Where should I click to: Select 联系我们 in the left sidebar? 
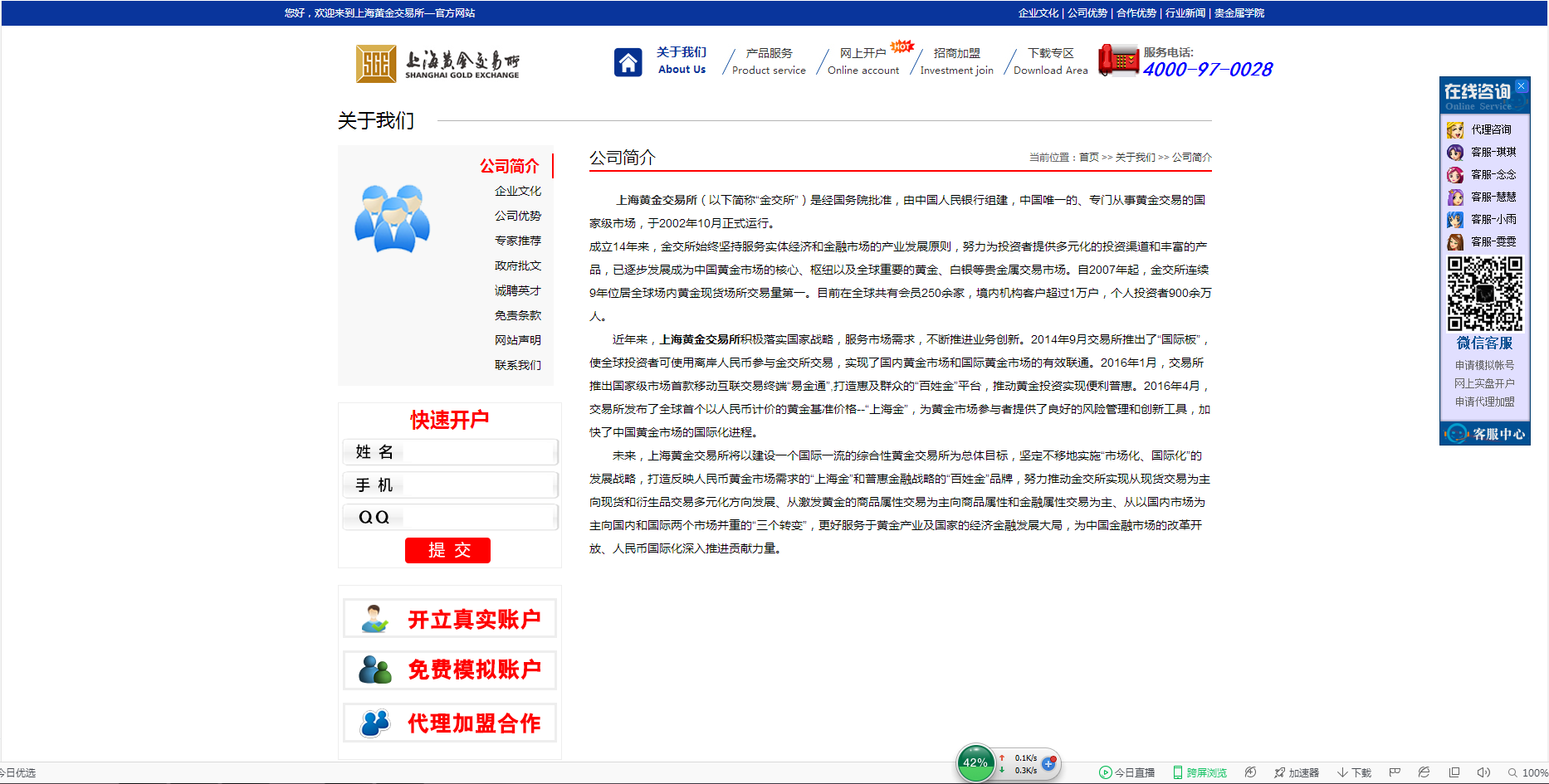[518, 365]
